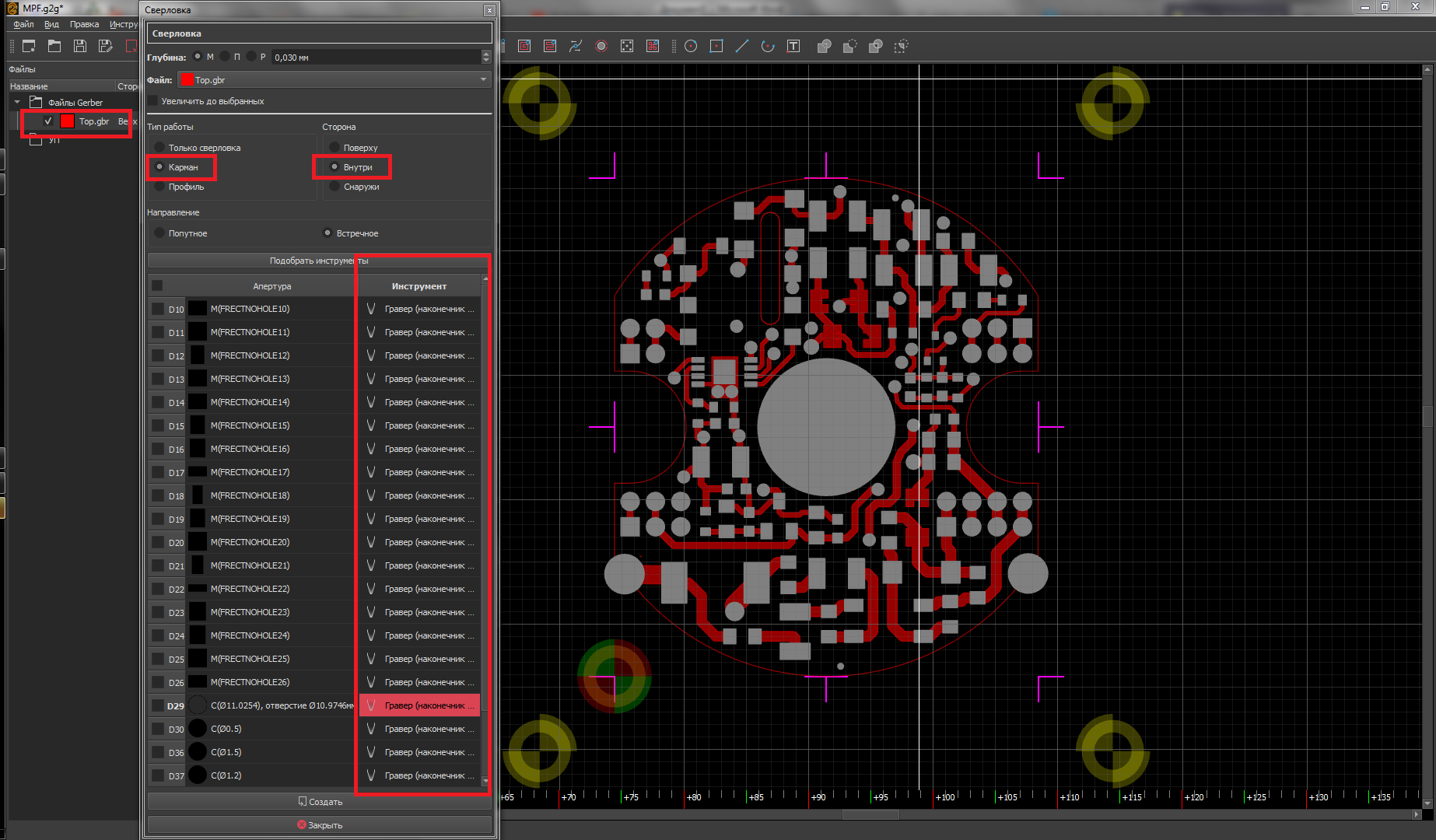Image resolution: width=1436 pixels, height=840 pixels.
Task: Open tool dropdown for D14 row
Action: 419,402
